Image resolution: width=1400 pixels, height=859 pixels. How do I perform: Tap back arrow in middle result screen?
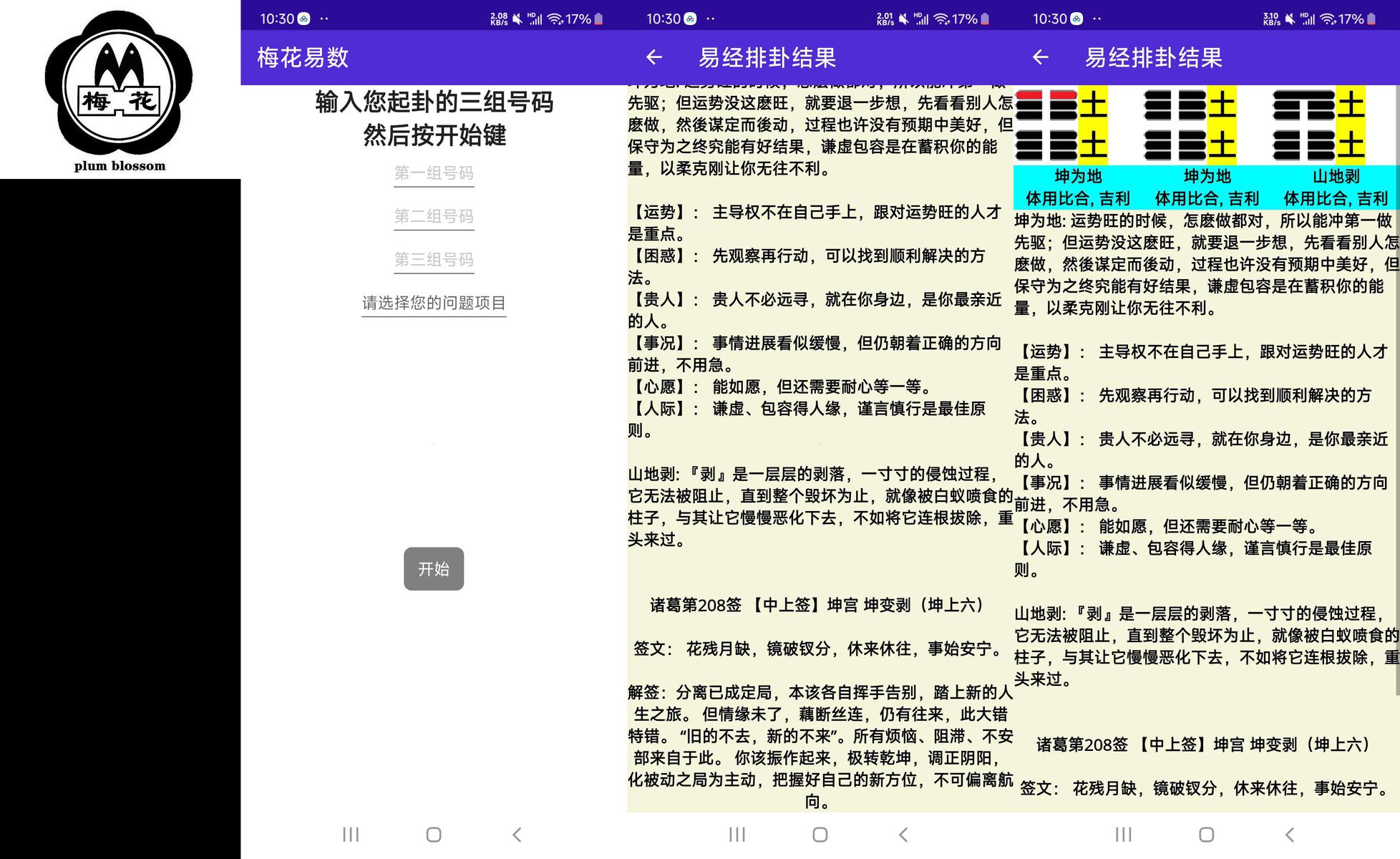(653, 57)
